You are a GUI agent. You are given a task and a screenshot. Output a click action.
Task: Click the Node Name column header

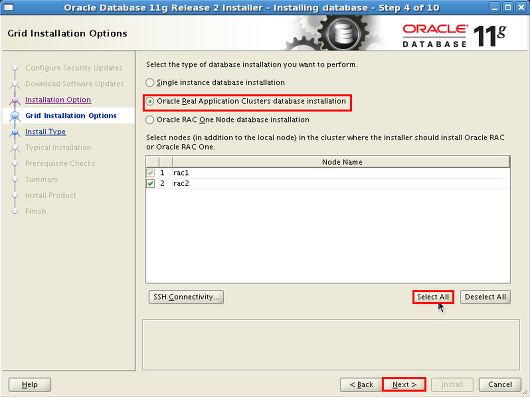pos(341,162)
